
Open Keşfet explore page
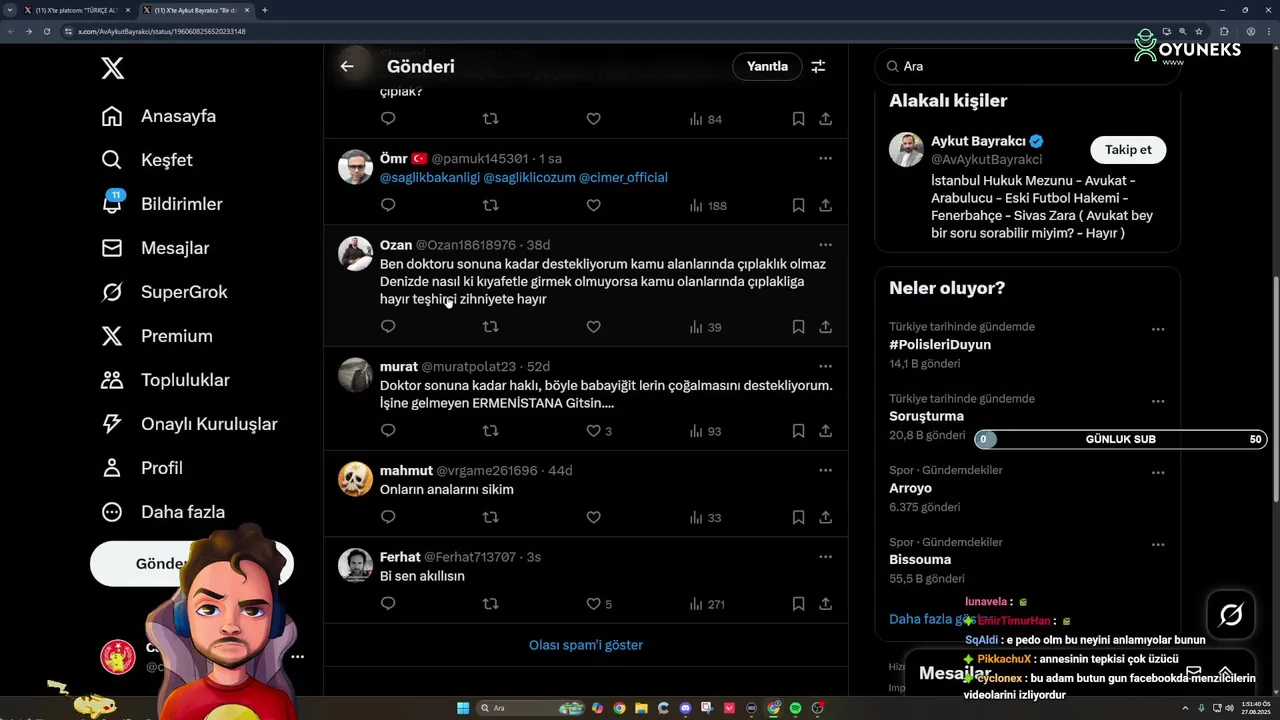point(147,160)
